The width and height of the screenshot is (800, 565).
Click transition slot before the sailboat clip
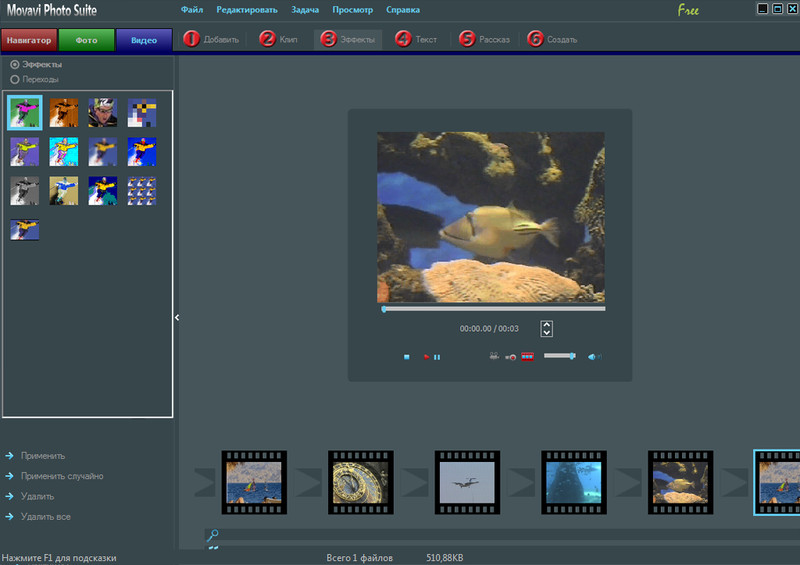pyautogui.click(x=205, y=482)
